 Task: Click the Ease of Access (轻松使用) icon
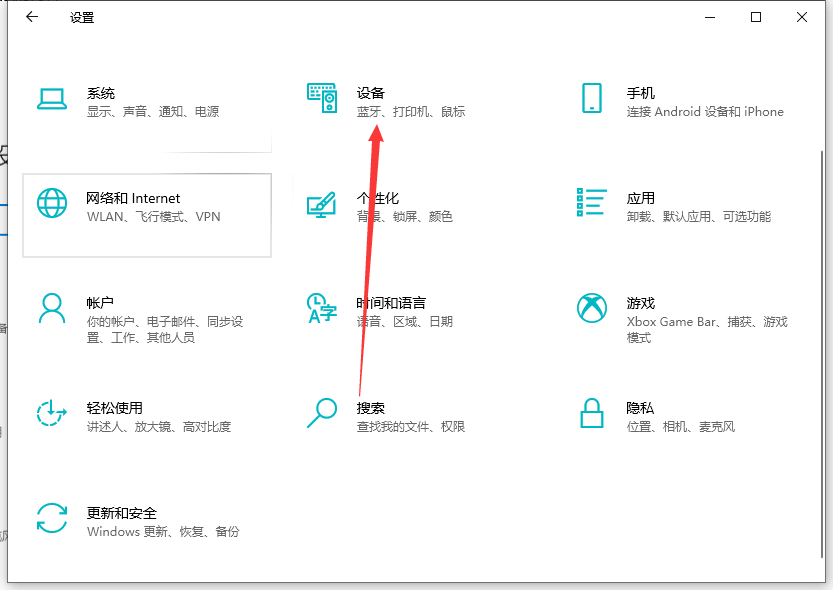click(52, 413)
